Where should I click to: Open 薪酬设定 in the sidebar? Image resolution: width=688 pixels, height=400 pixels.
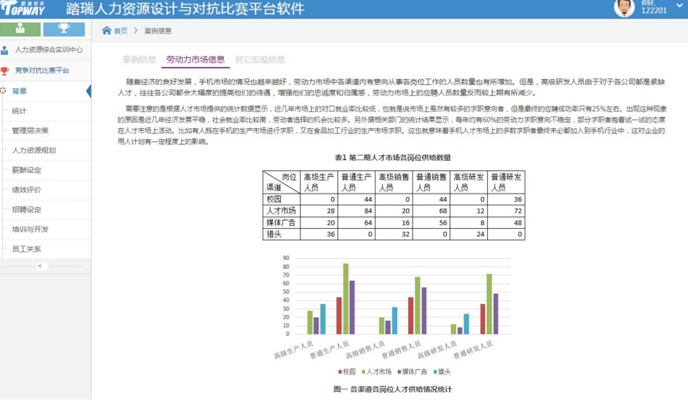click(27, 170)
